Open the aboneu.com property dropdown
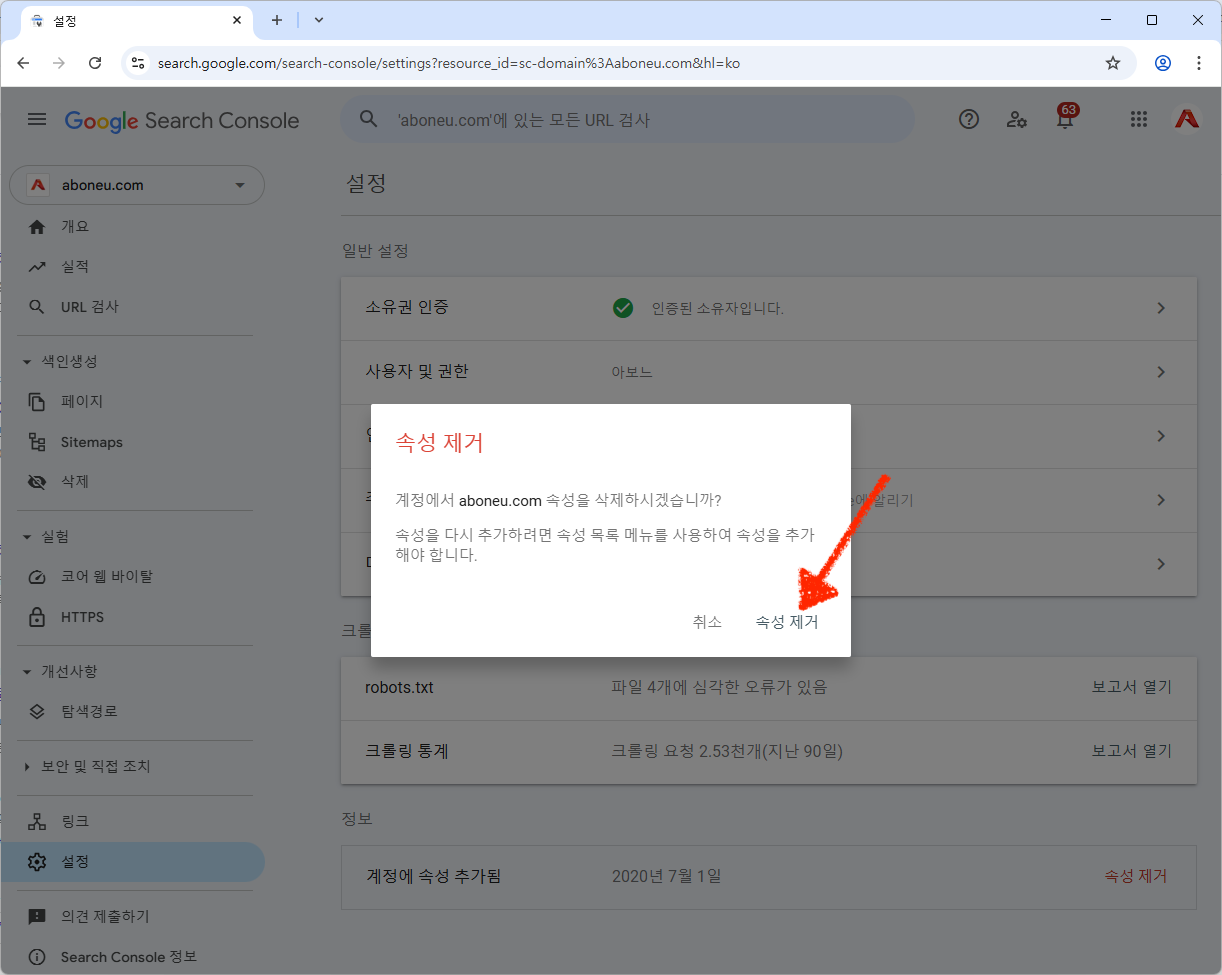 pyautogui.click(x=137, y=185)
